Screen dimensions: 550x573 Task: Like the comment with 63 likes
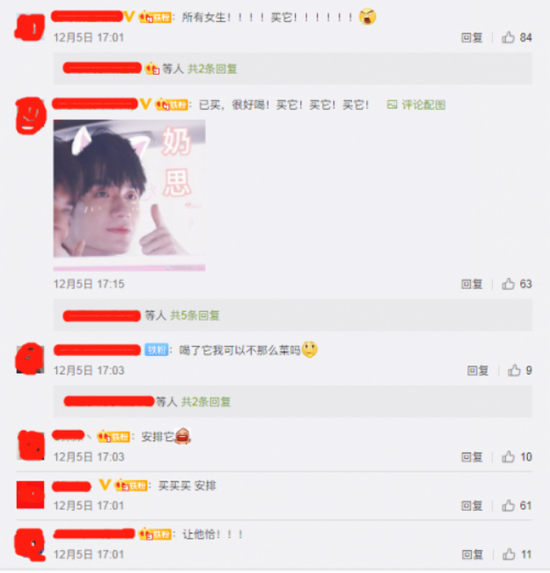(508, 284)
